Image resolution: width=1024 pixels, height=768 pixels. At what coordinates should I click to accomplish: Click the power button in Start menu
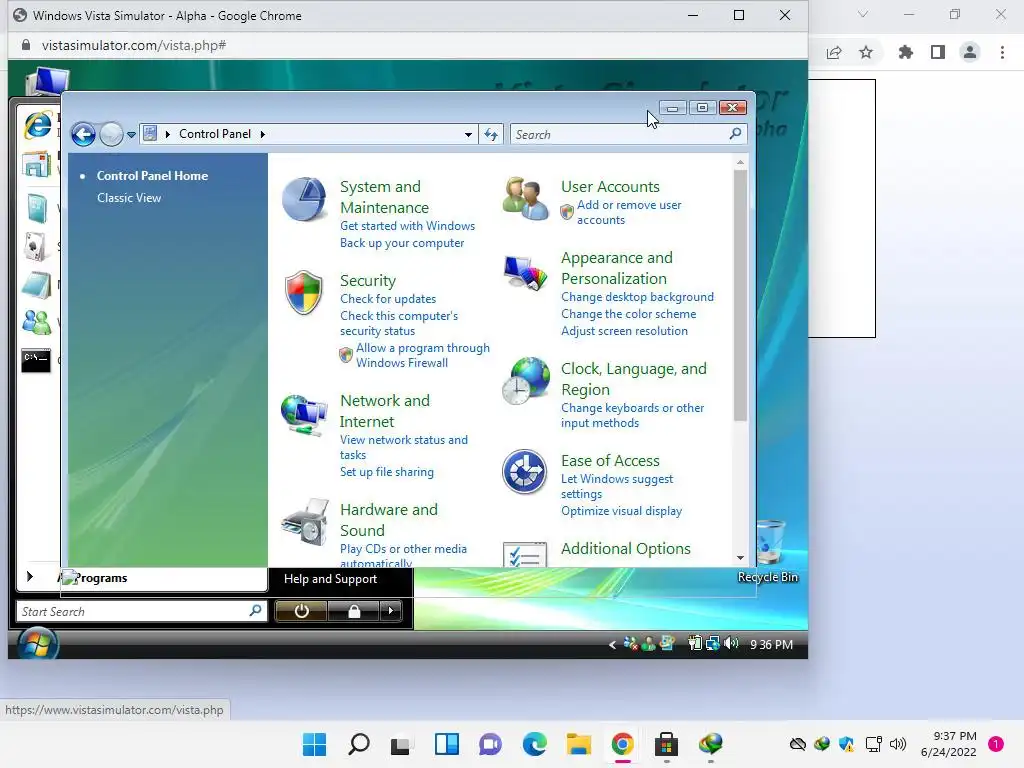pos(301,611)
